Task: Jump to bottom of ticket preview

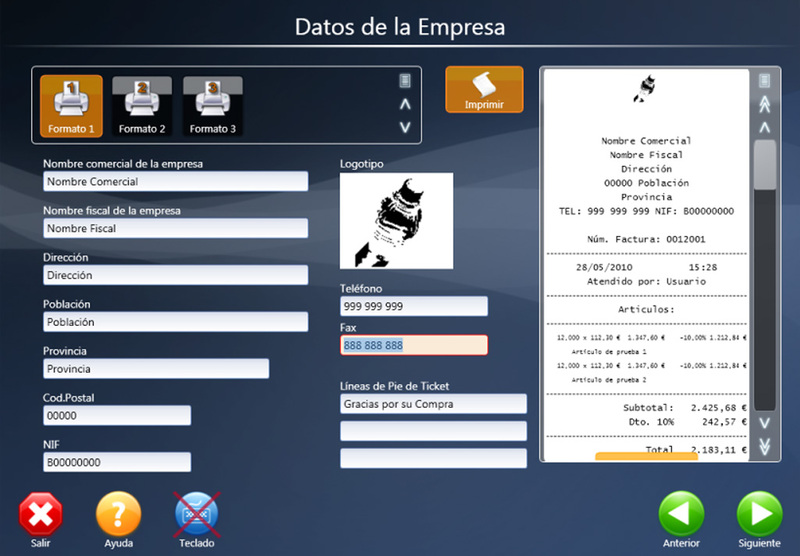Action: point(765,447)
